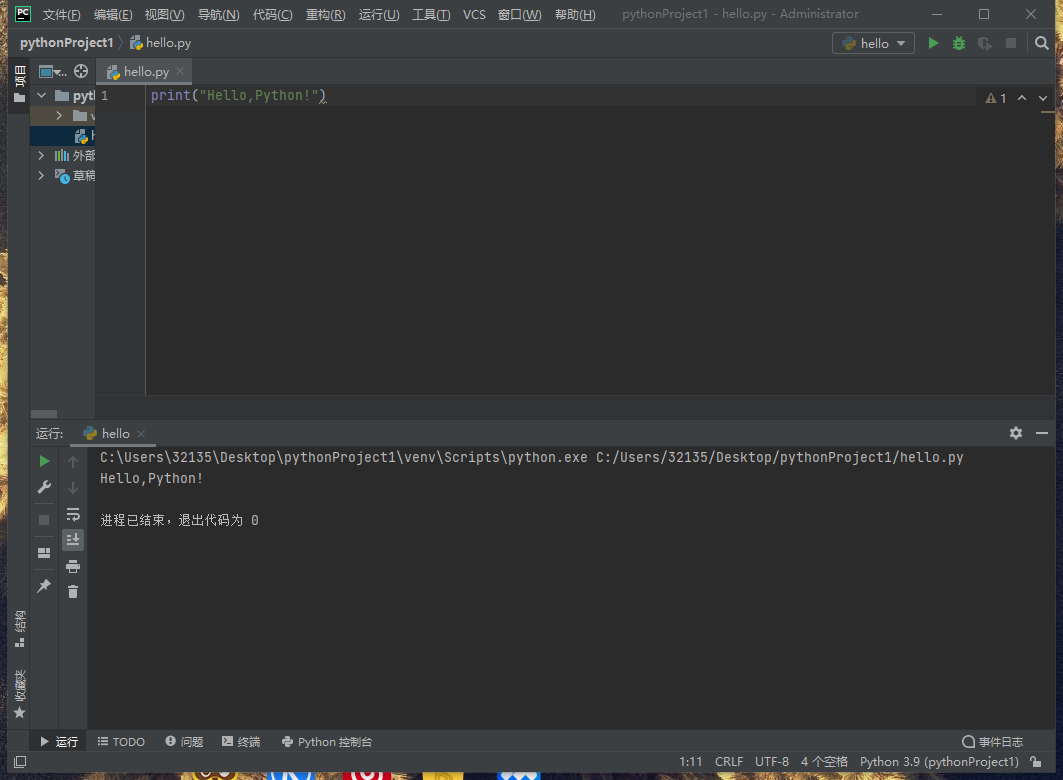Close the hello.py editor tab
Image resolution: width=1063 pixels, height=780 pixels.
tap(180, 71)
